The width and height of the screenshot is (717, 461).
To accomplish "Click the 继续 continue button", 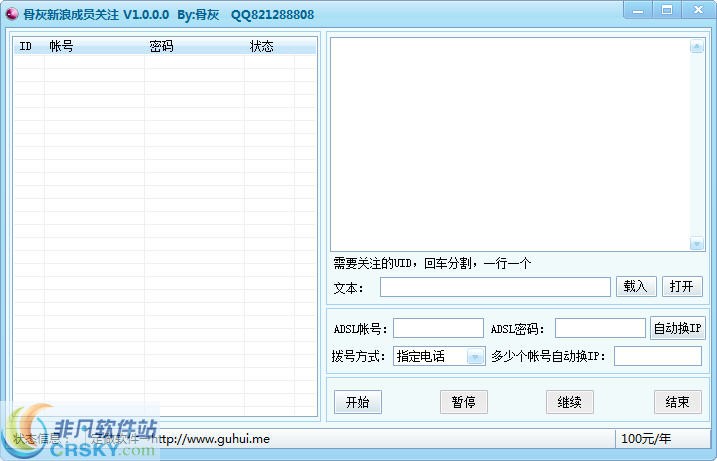I will click(570, 402).
